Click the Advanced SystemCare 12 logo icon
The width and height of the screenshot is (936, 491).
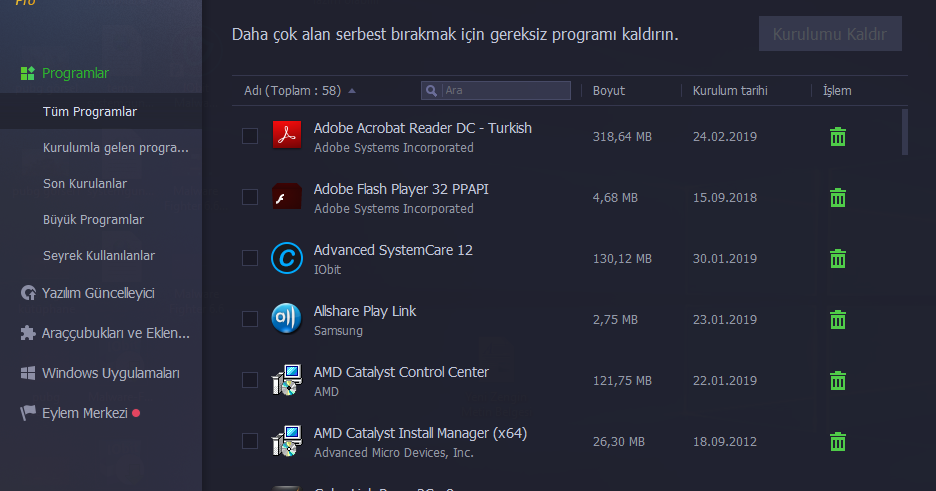coord(287,258)
